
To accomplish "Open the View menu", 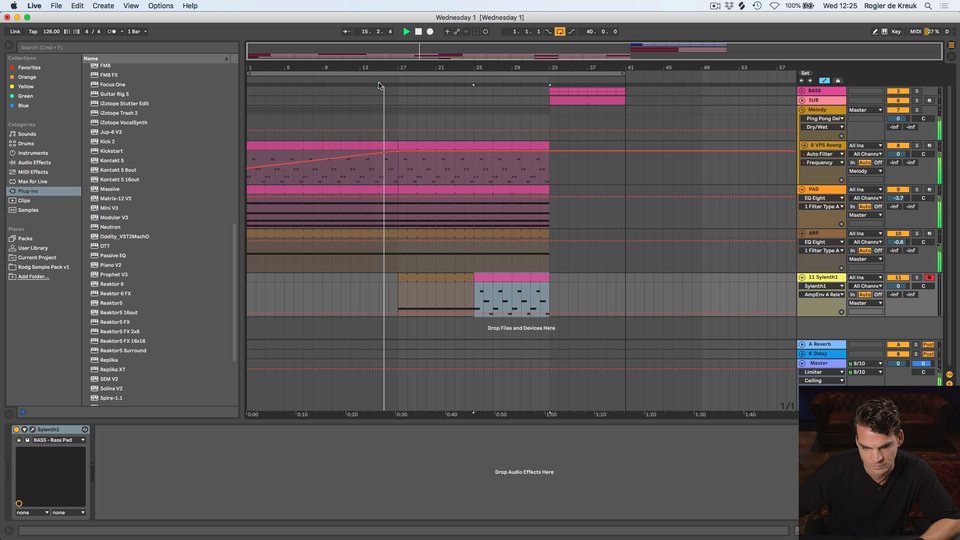I will click(131, 6).
